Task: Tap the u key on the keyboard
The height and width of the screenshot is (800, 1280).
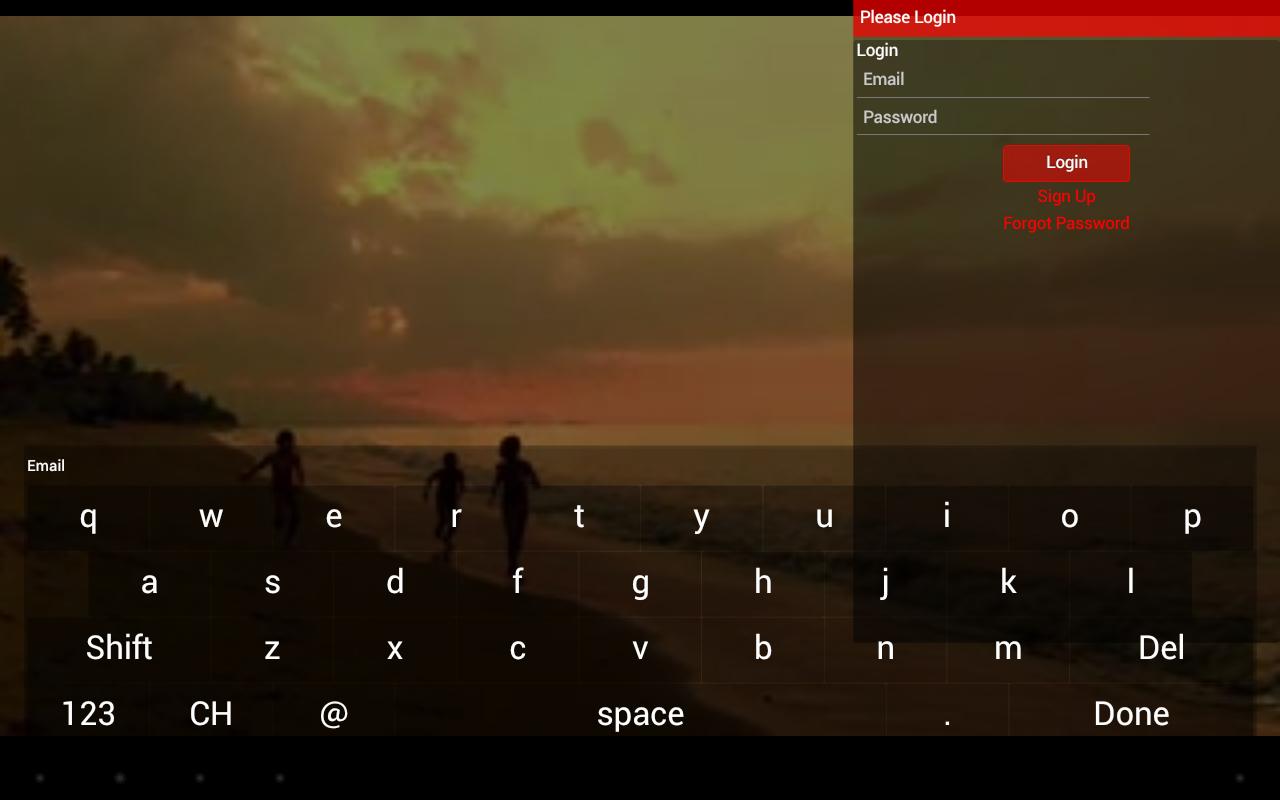Action: point(824,517)
